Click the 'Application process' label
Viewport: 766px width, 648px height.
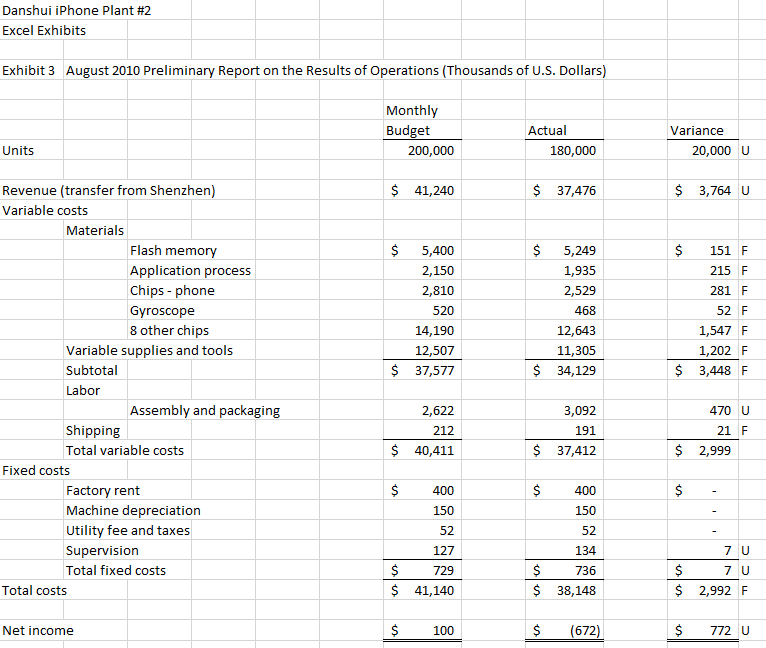click(190, 271)
